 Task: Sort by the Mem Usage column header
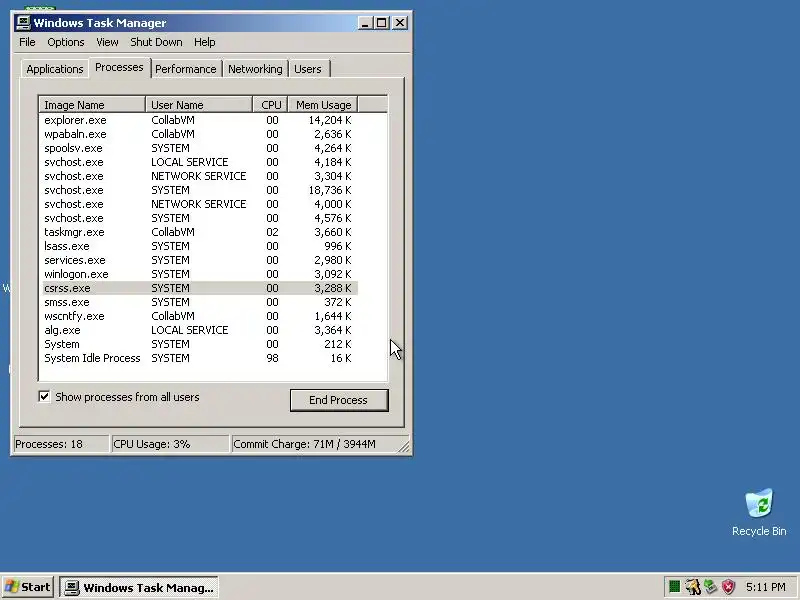coord(323,105)
